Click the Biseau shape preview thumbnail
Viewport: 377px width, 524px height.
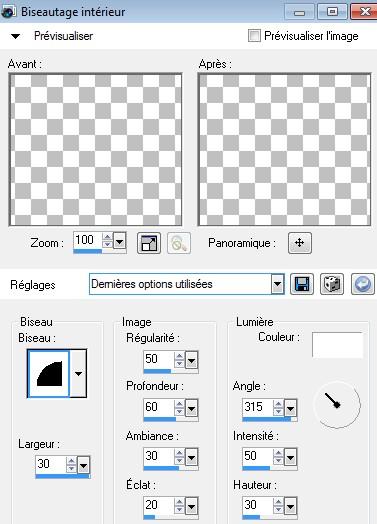pos(48,374)
